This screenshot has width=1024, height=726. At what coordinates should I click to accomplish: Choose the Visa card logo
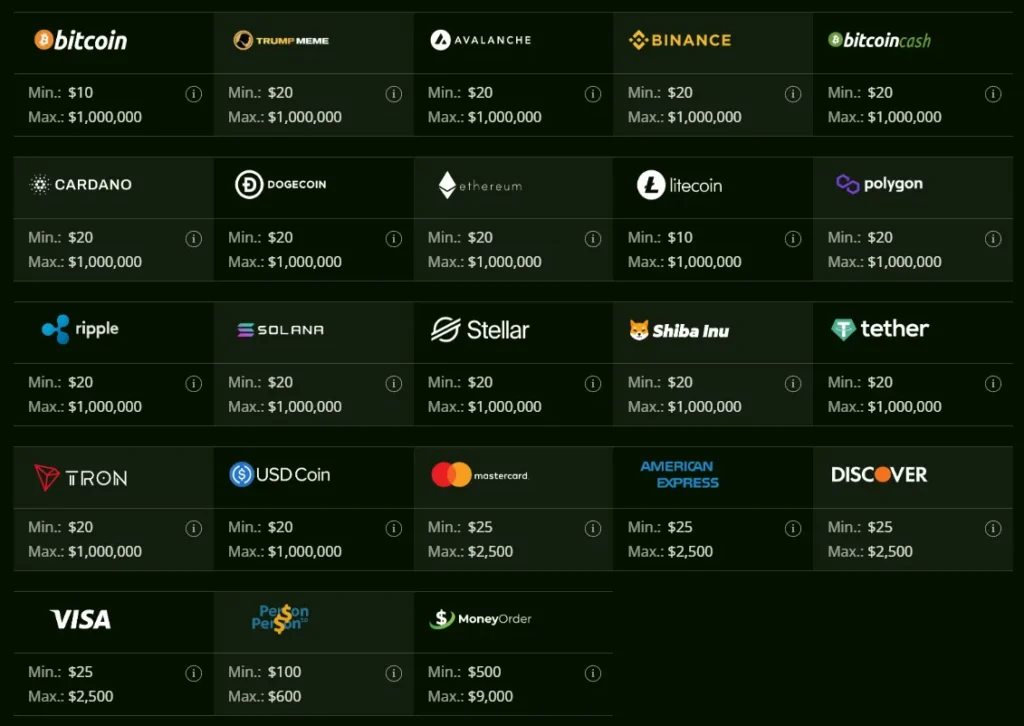pos(80,620)
